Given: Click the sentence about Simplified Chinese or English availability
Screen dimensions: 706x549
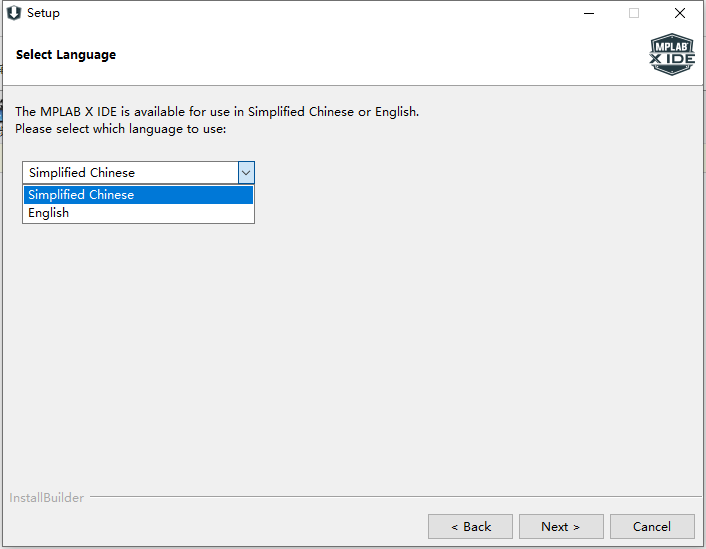Looking at the screenshot, I should point(217,112).
